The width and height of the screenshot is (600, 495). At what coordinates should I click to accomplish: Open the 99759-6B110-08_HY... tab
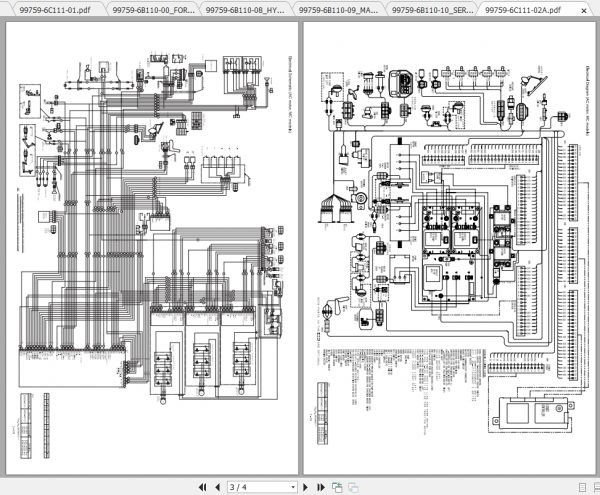[245, 10]
